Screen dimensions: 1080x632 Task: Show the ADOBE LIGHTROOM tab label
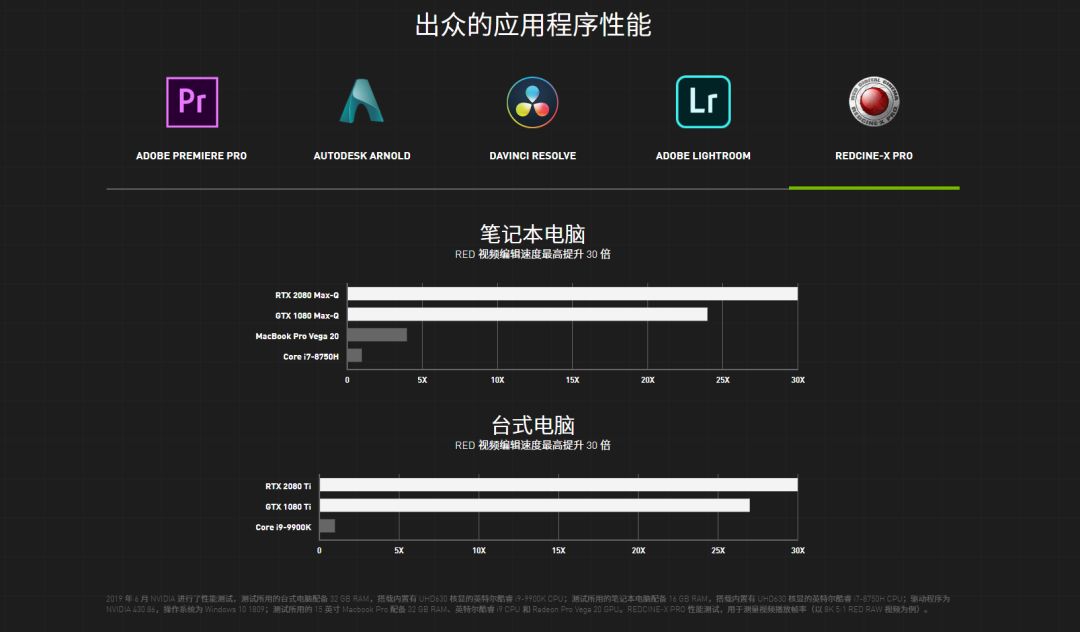703,156
